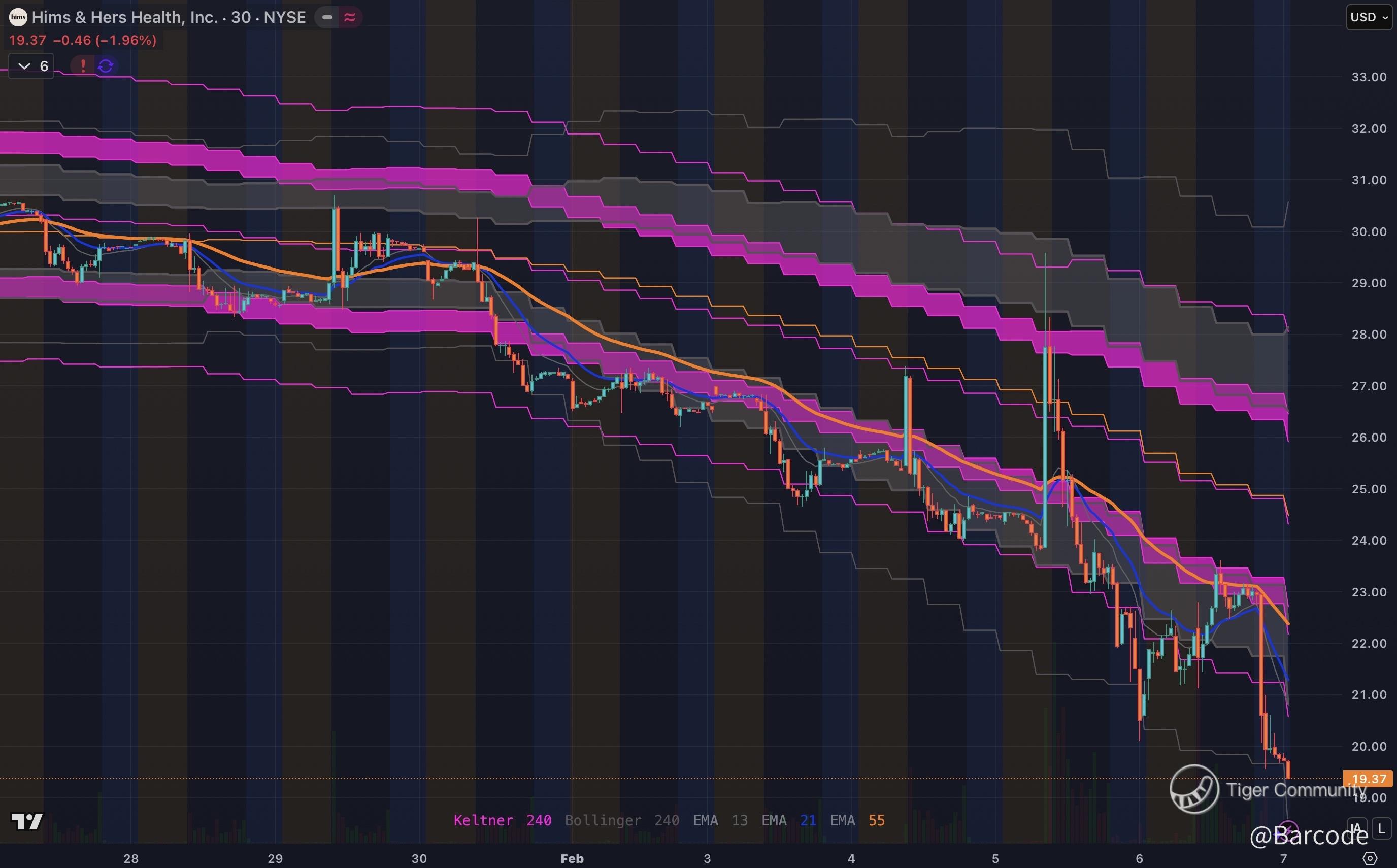Click the gray dash market status icon
The height and width of the screenshot is (868, 1397).
(327, 17)
